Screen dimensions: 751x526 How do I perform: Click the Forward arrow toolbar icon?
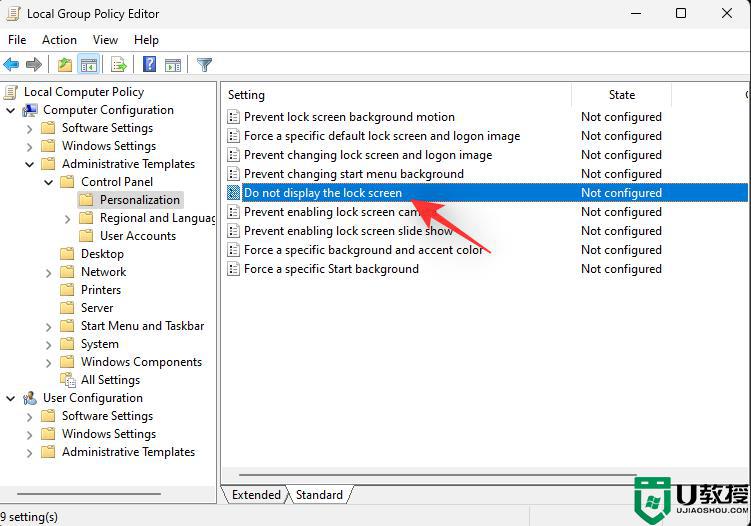tap(34, 64)
